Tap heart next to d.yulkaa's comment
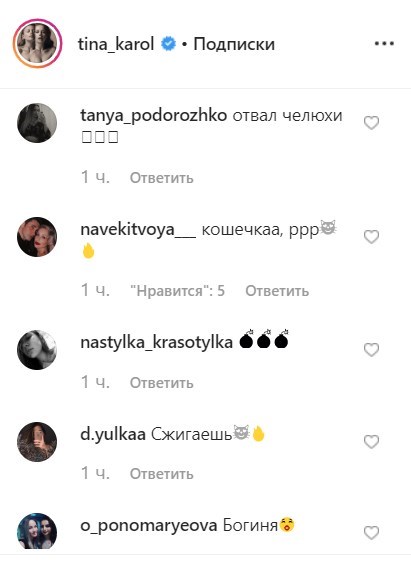The width and height of the screenshot is (411, 565). [x=371, y=441]
